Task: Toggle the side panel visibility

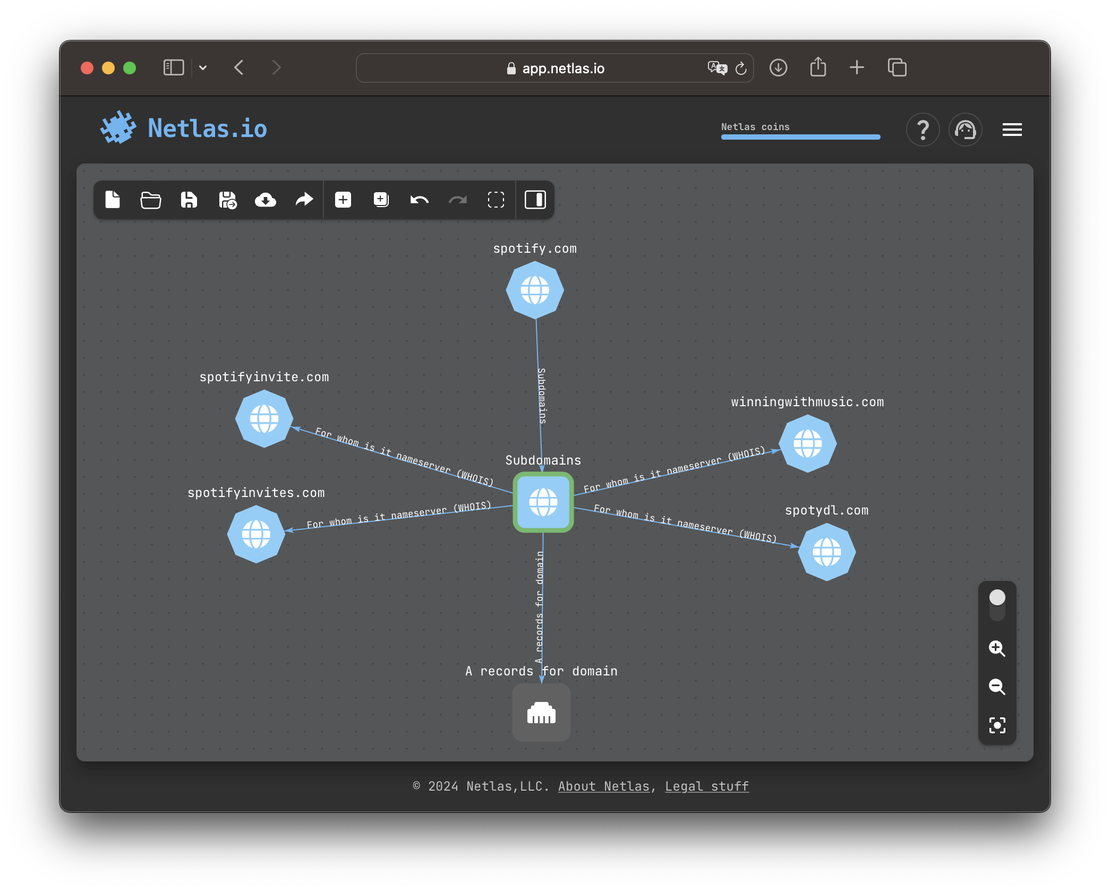Action: coord(535,200)
